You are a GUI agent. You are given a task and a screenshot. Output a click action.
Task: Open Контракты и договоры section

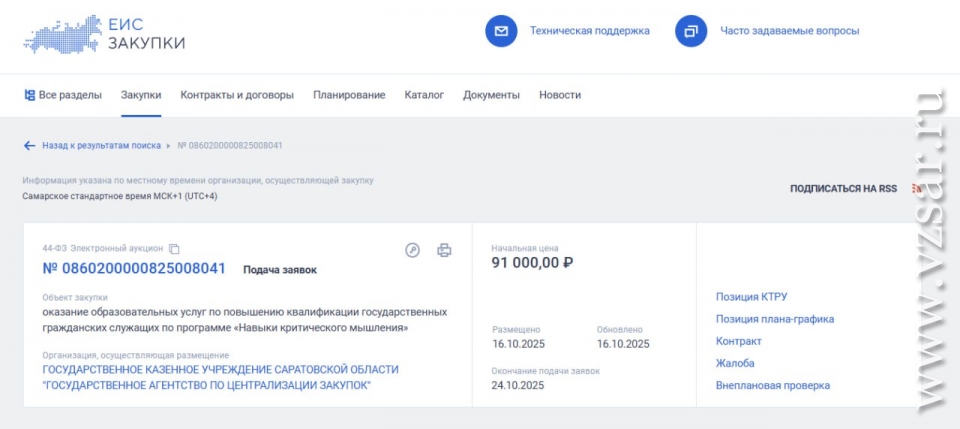point(237,95)
